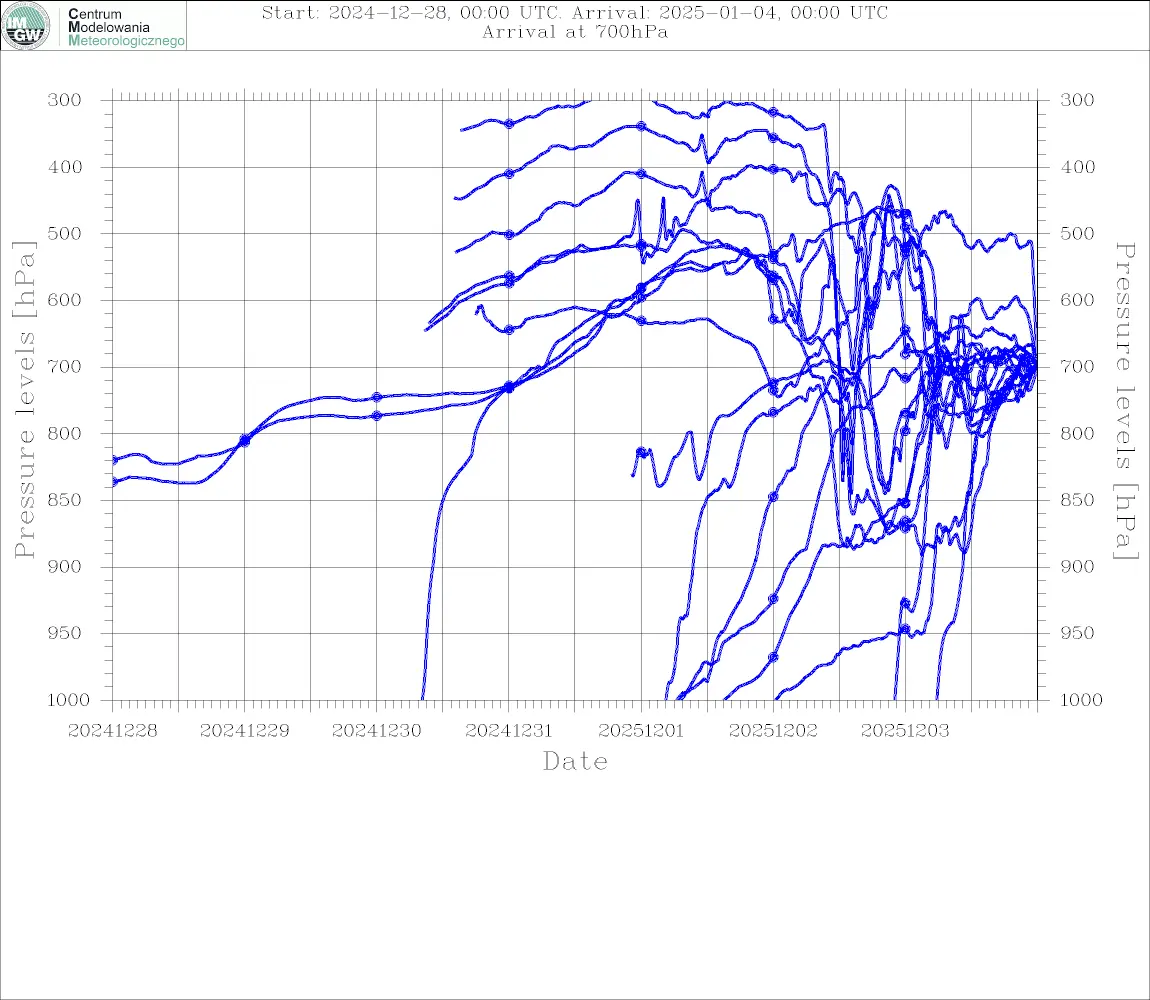
Task: Click the left axis 900 label
Action: tap(65, 566)
